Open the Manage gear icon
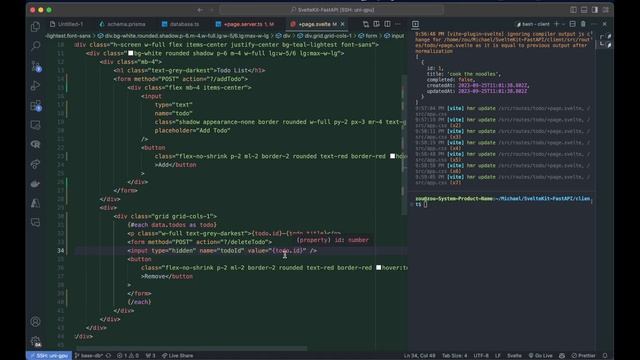Viewport: 640px width, 360px height. coord(36,341)
